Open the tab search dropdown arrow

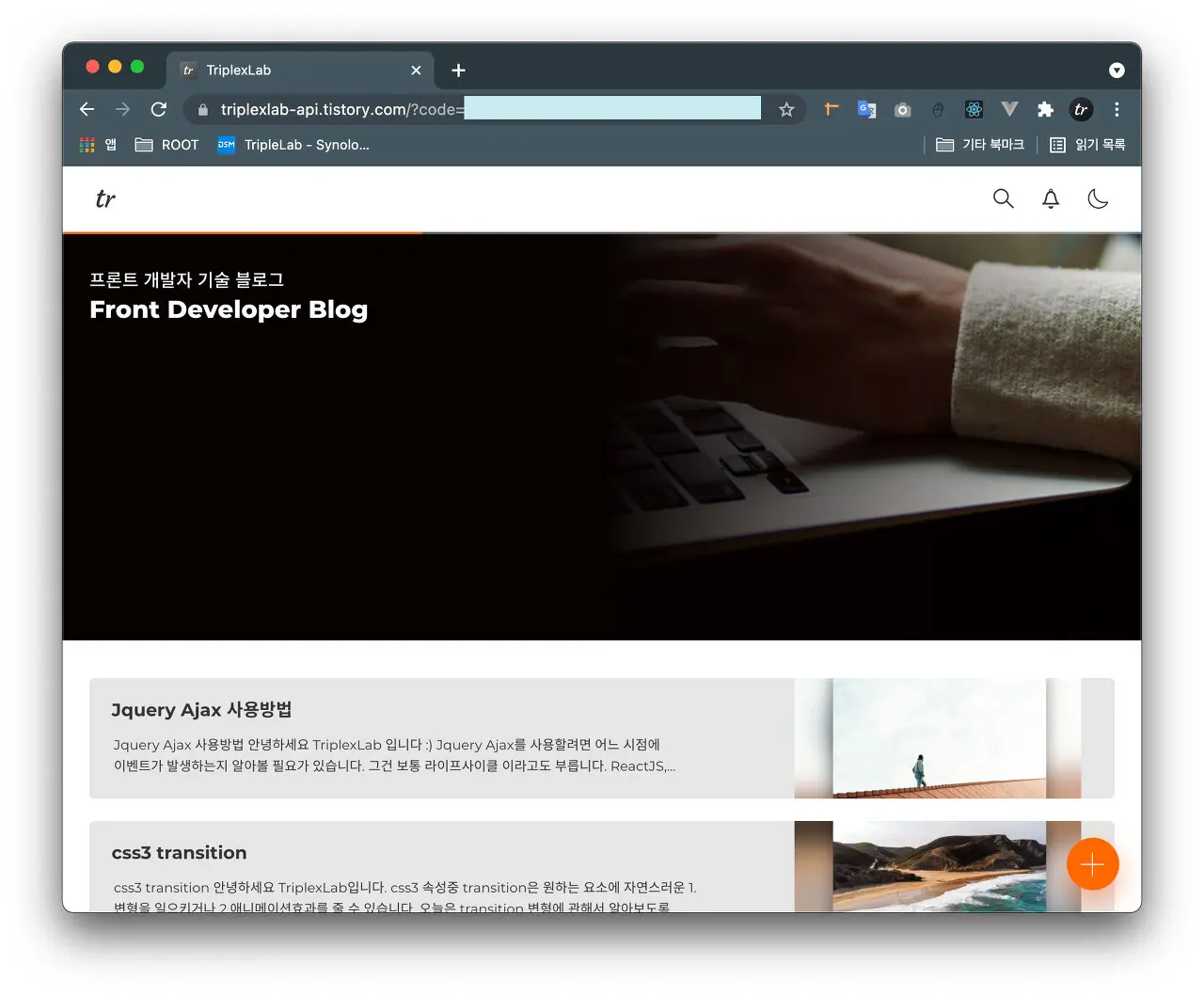click(1117, 70)
